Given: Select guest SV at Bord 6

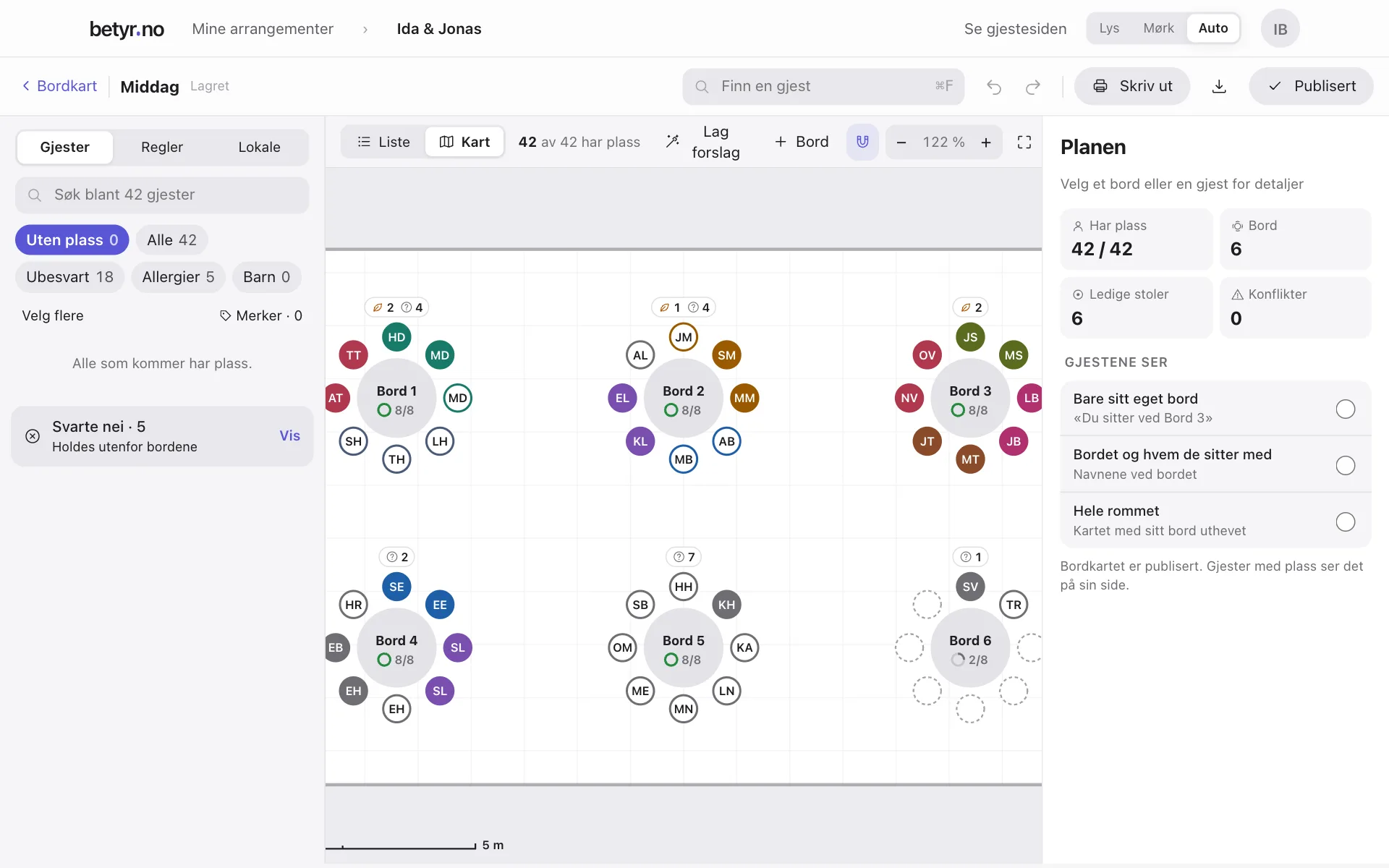Looking at the screenshot, I should coord(970,587).
